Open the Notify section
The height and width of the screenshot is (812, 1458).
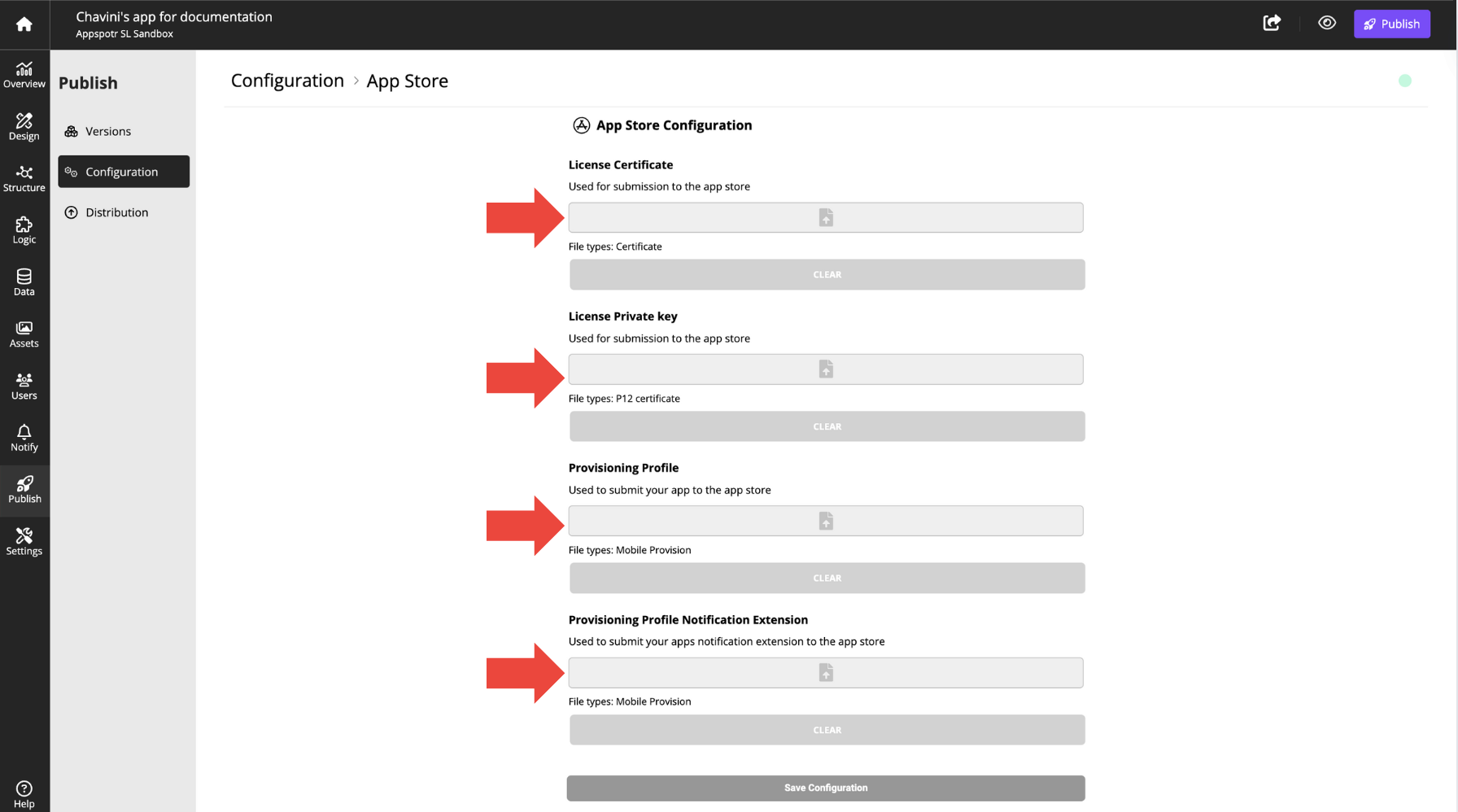(x=24, y=438)
